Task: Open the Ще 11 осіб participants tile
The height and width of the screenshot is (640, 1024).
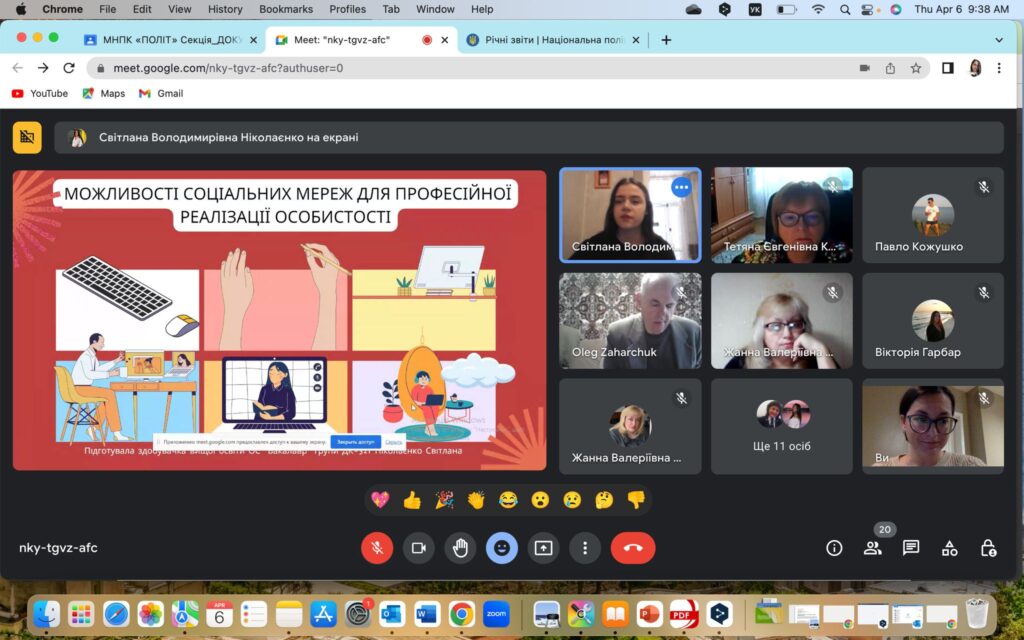Action: 782,426
